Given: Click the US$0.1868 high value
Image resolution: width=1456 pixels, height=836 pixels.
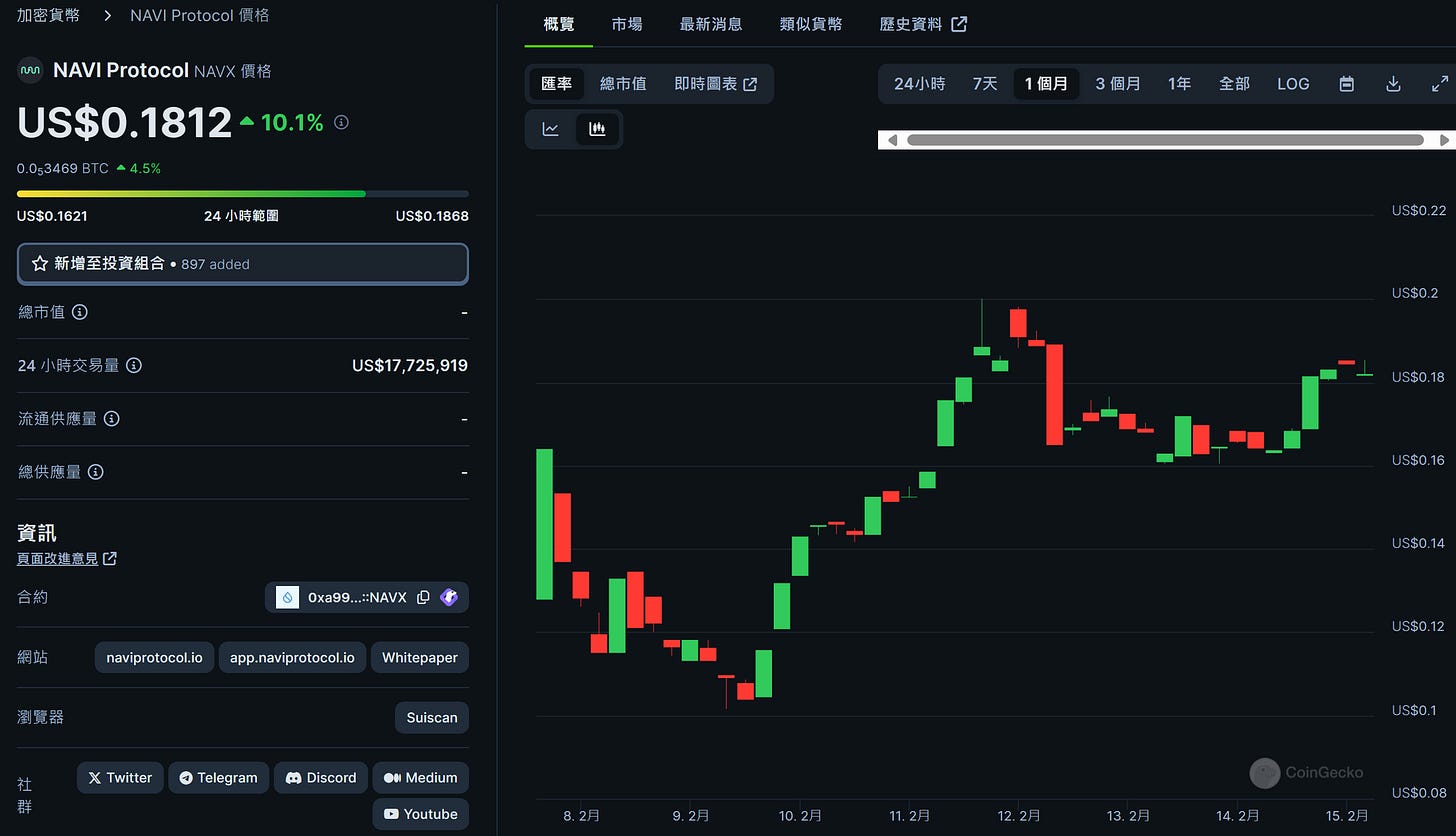Looking at the screenshot, I should pyautogui.click(x=432, y=216).
